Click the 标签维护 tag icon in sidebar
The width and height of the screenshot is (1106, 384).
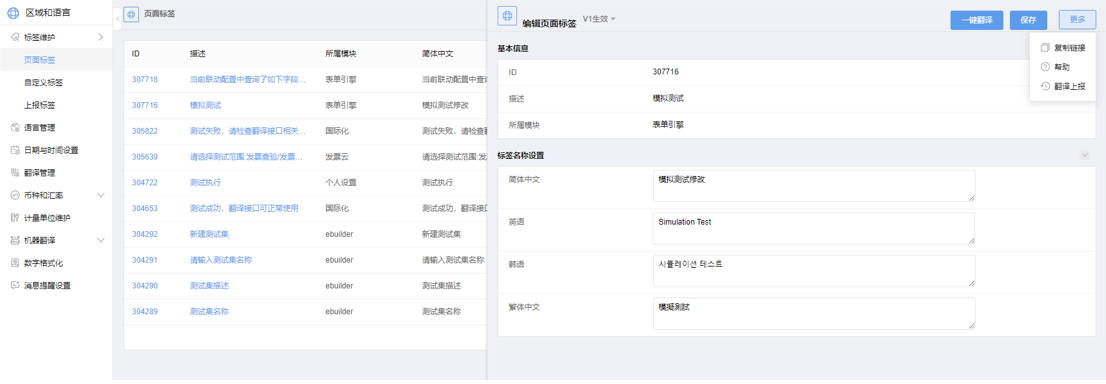point(16,37)
